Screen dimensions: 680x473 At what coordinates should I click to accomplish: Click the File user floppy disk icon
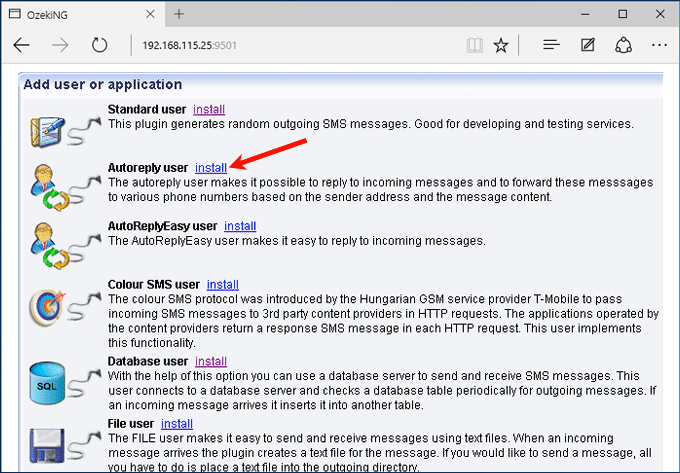coord(48,445)
